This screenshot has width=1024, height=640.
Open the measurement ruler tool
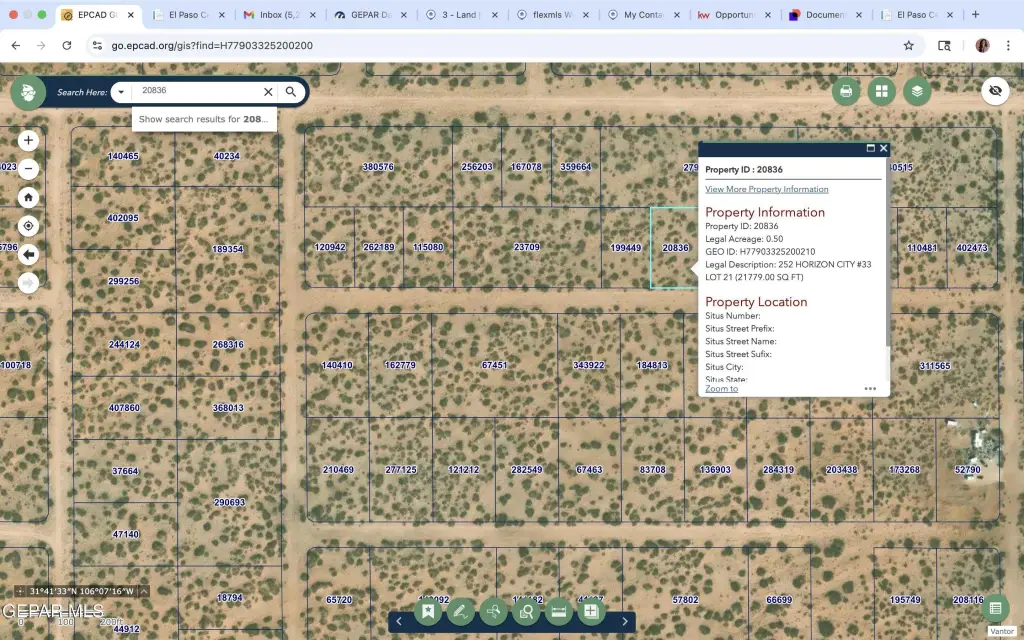(x=559, y=611)
